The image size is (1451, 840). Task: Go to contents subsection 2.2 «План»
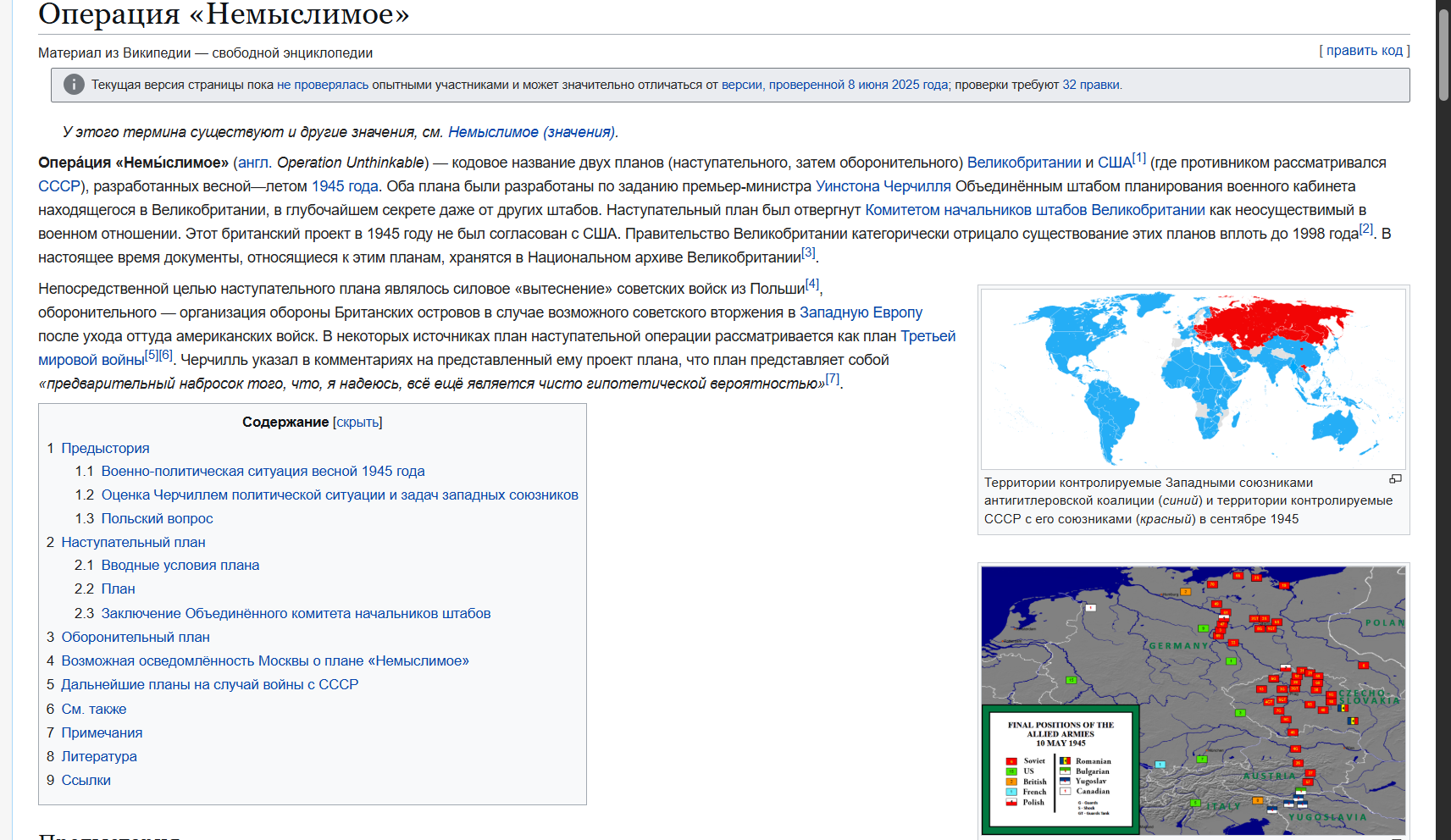pos(118,589)
